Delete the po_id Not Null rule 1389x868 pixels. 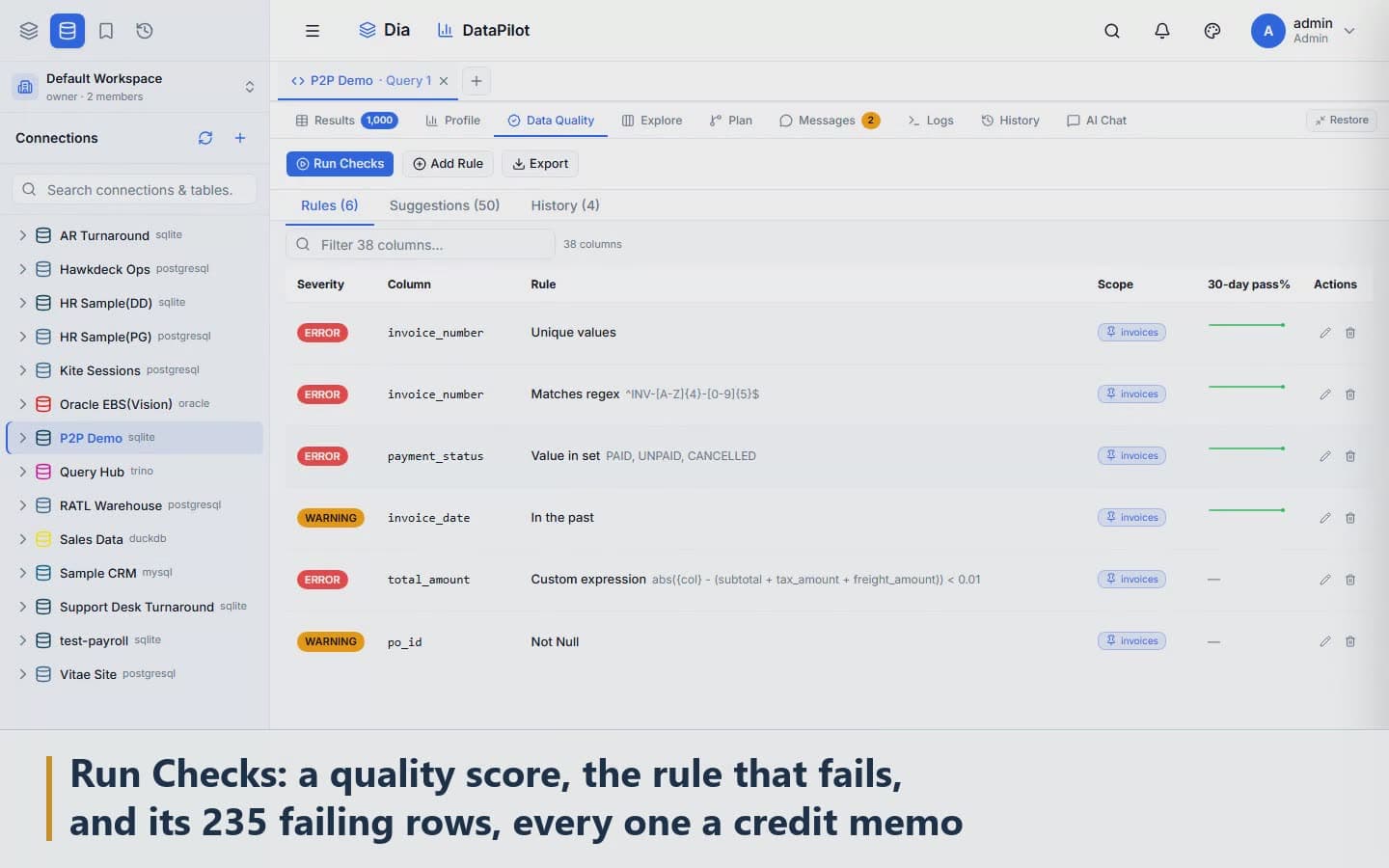pyautogui.click(x=1350, y=641)
